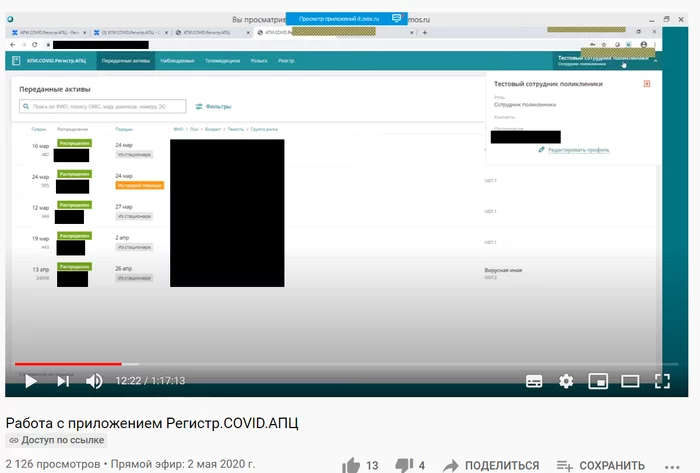Sort by the Распределение column header

(x=72, y=129)
